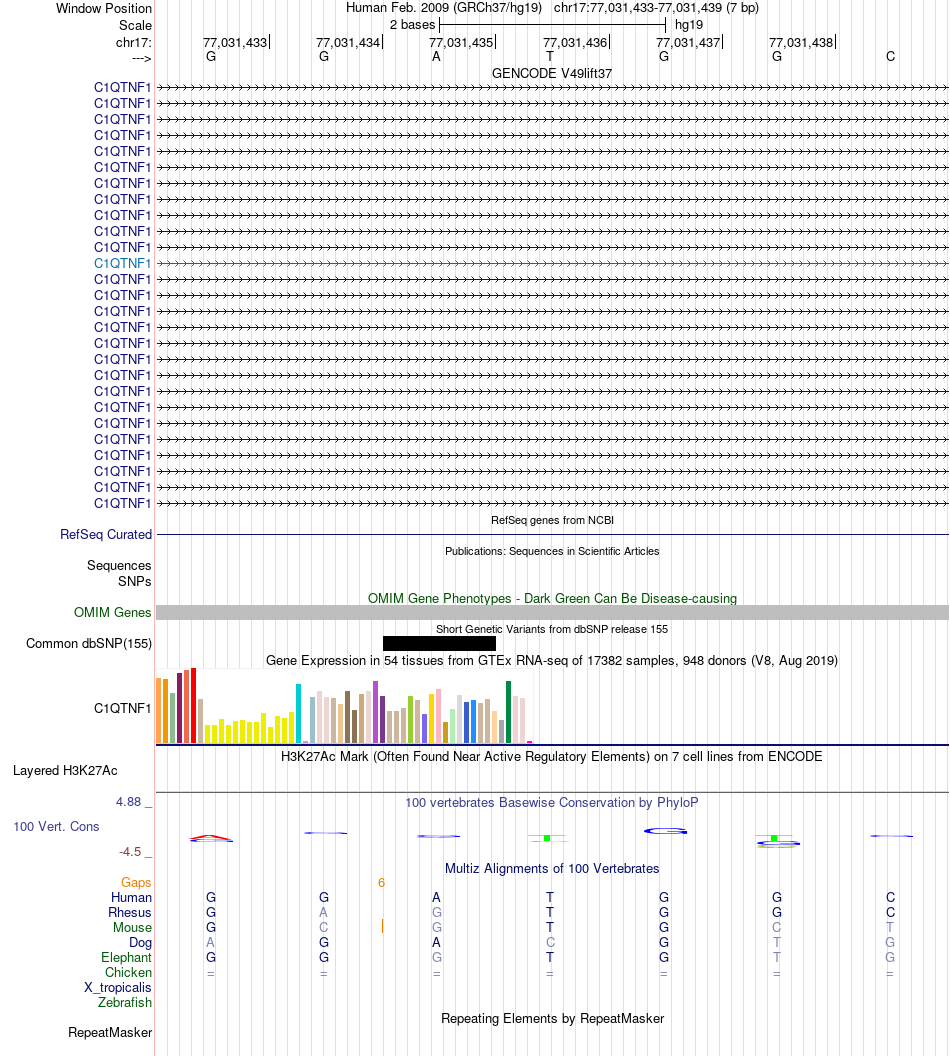
Task: Select the Rhesus alignment row label
Action: pyautogui.click(x=130, y=913)
